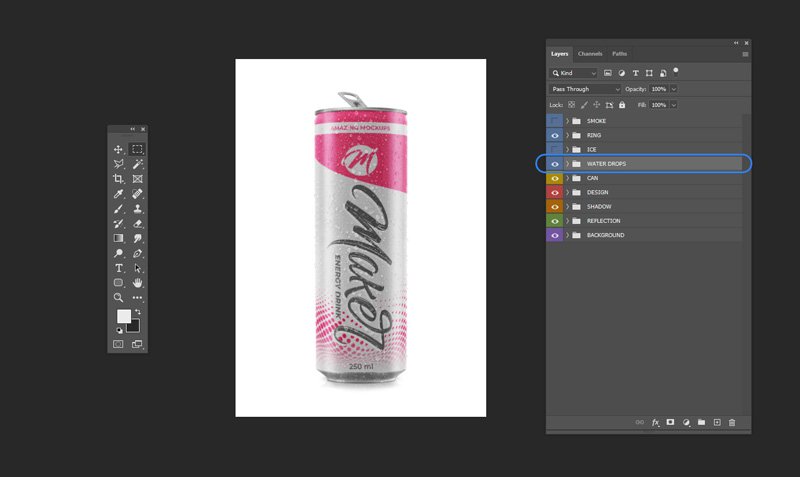Select the Zoom tool

tap(118, 297)
